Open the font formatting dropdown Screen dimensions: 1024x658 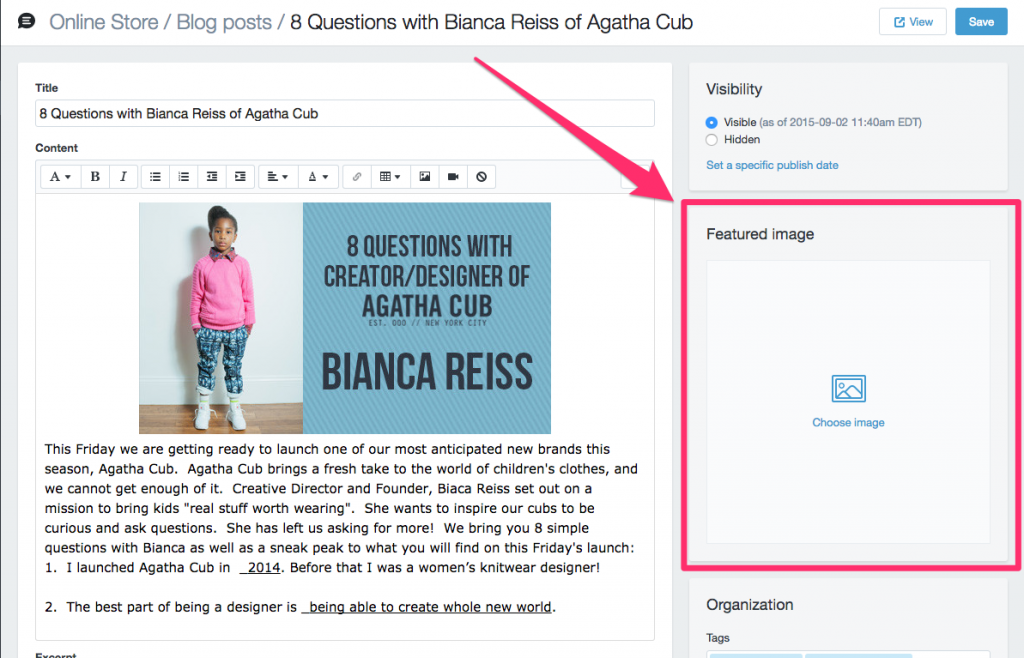coord(61,177)
